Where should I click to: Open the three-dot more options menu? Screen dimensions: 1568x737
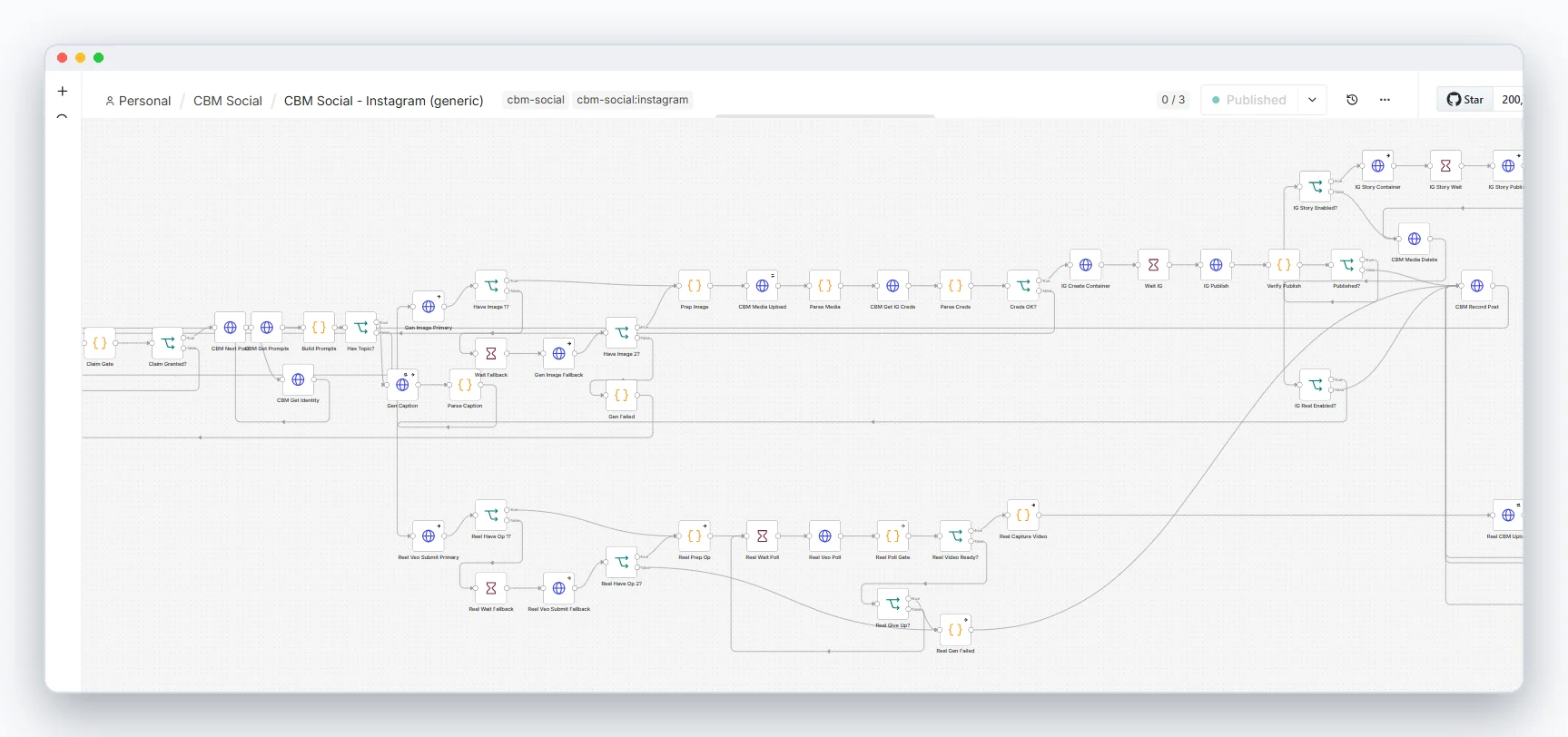pyautogui.click(x=1385, y=100)
